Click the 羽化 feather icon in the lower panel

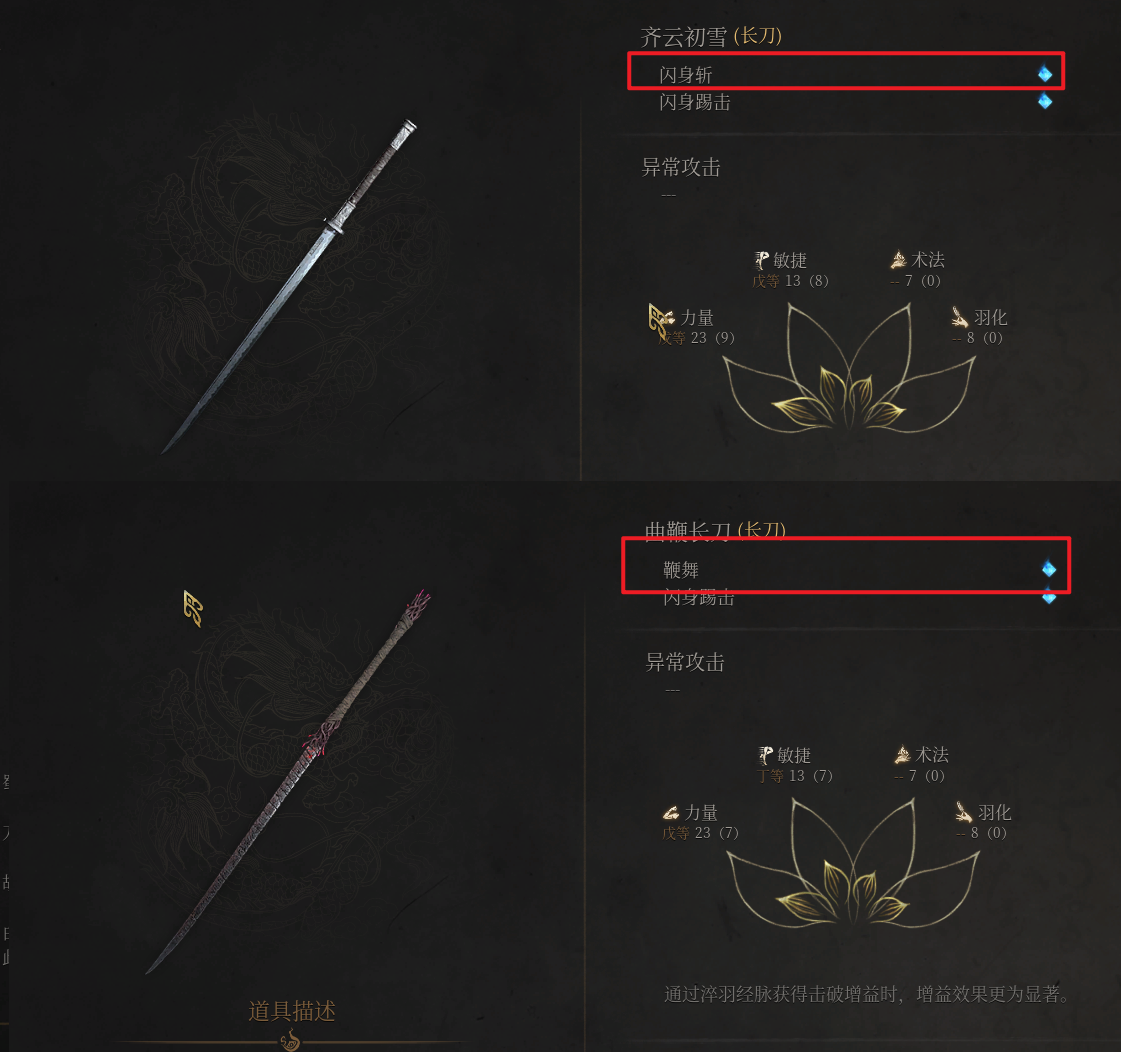(964, 812)
